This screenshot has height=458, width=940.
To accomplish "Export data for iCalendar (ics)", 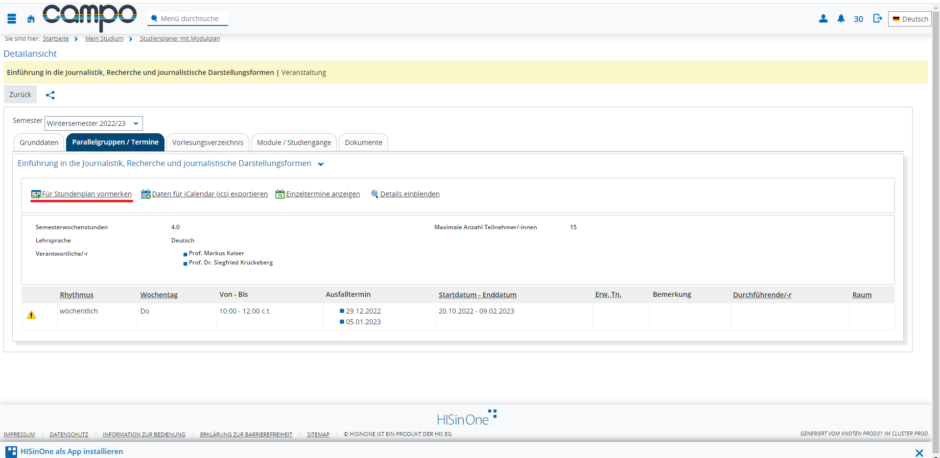I will click(209, 193).
